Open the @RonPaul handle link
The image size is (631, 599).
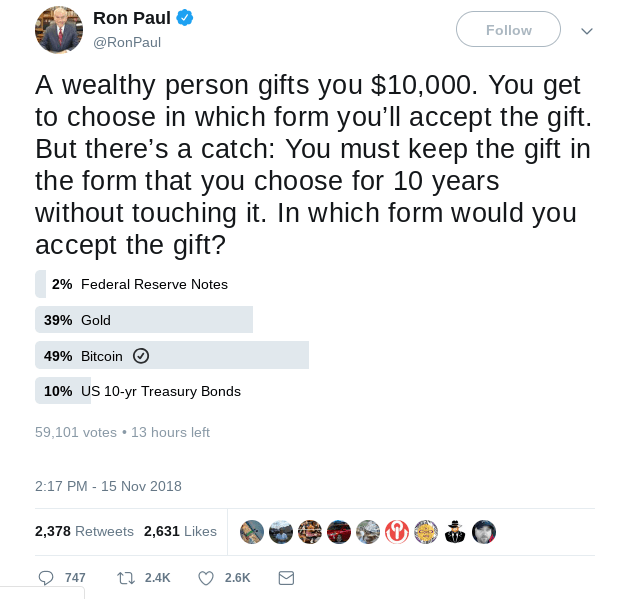coord(127,42)
